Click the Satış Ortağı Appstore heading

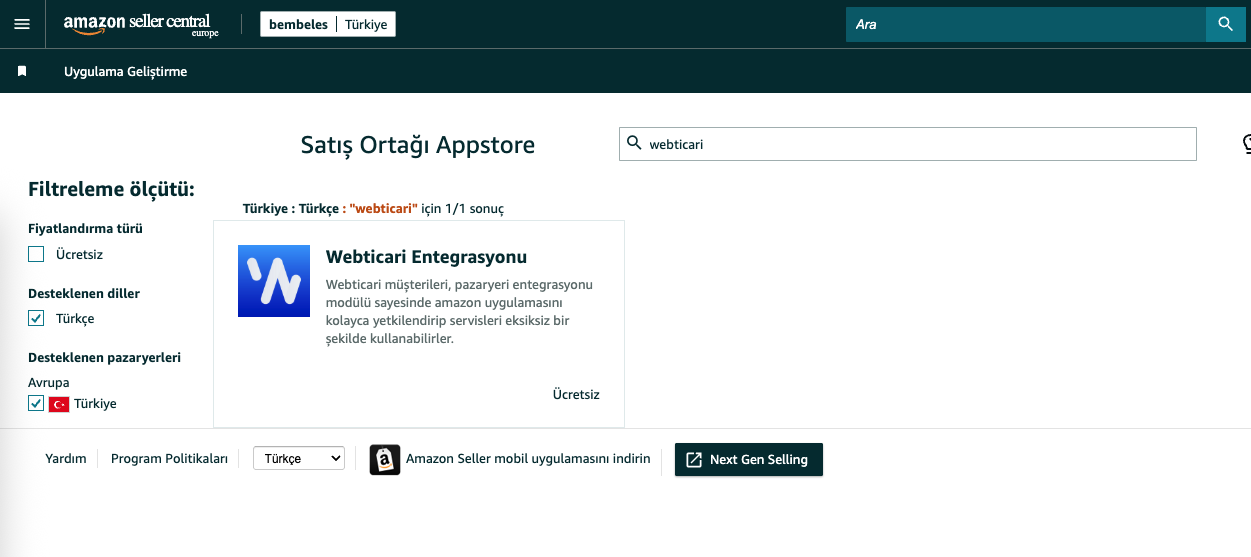[418, 145]
